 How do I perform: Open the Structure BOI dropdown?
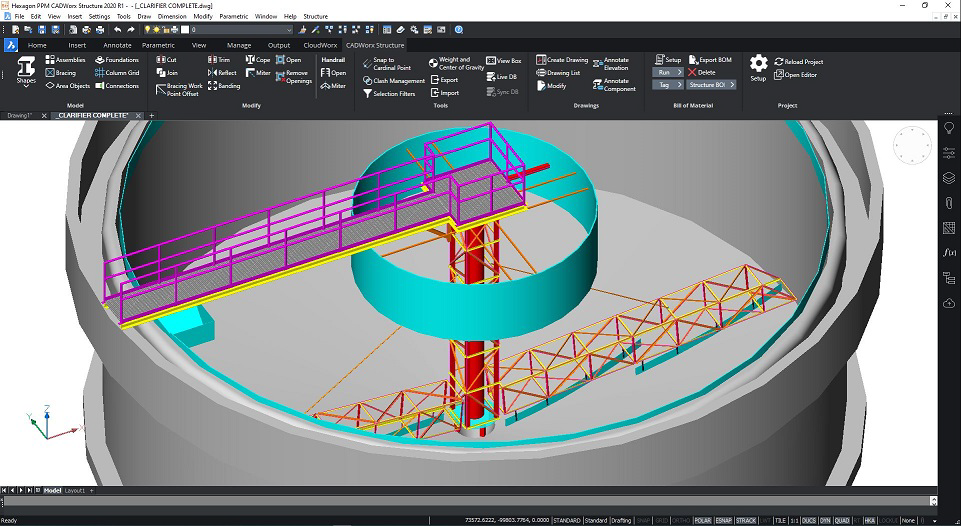[x=713, y=85]
